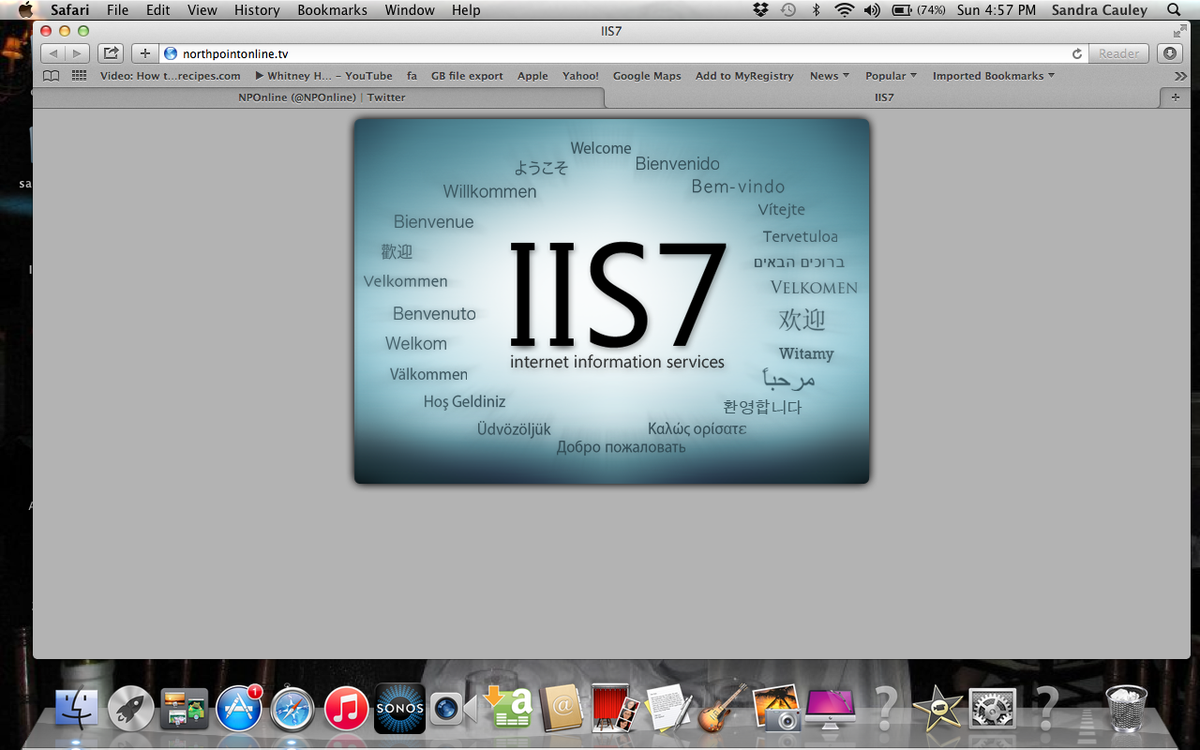The height and width of the screenshot is (750, 1200).
Task: Open Photo Booth in the Dock
Action: coord(616,708)
